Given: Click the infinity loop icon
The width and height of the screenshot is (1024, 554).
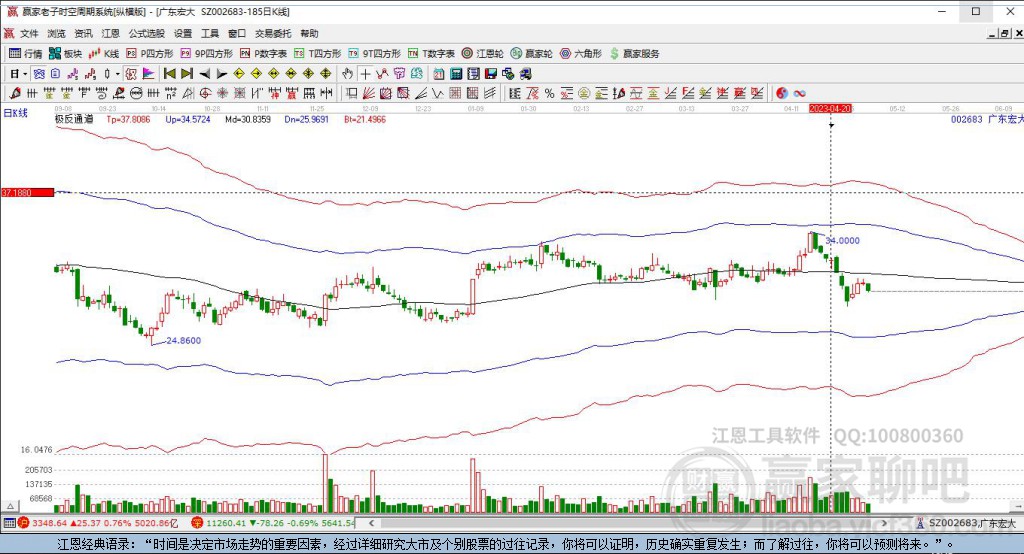Looking at the screenshot, I should tap(799, 93).
